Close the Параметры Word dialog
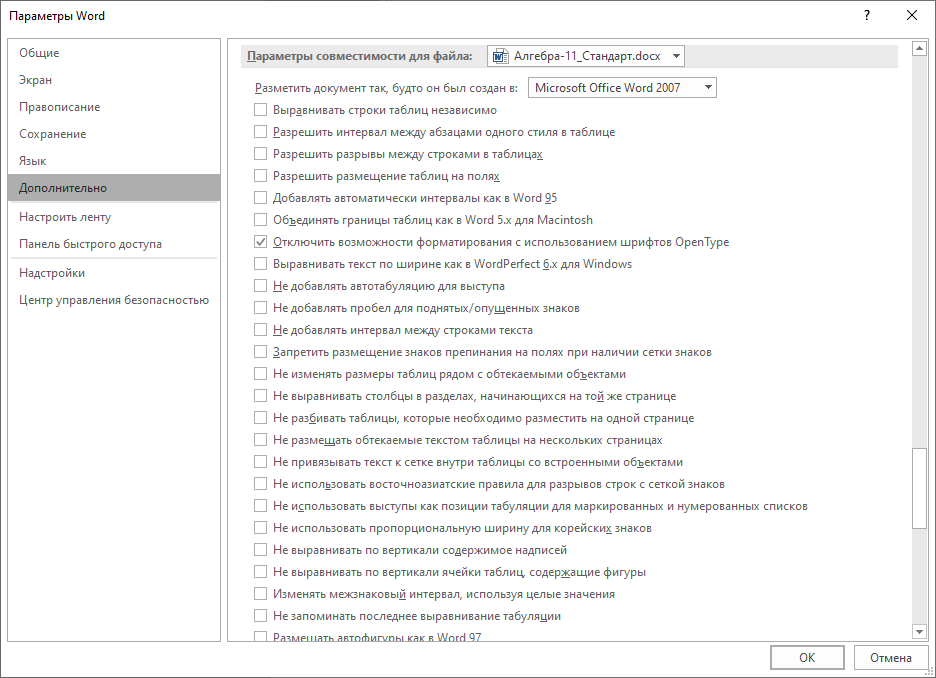 coord(912,16)
